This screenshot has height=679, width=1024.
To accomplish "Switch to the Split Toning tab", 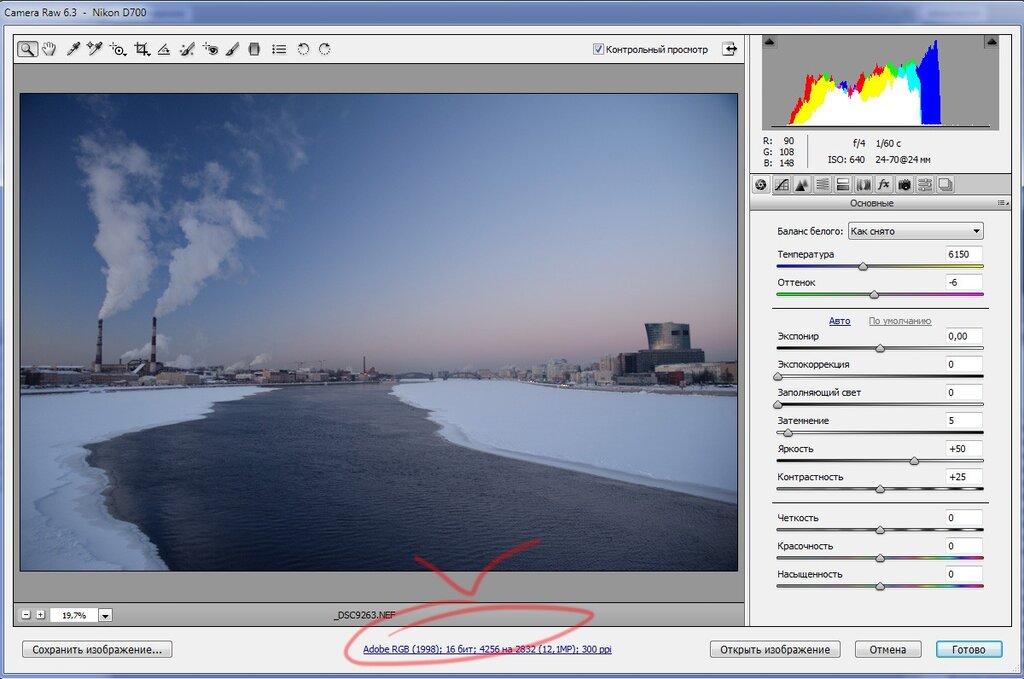I will [842, 185].
